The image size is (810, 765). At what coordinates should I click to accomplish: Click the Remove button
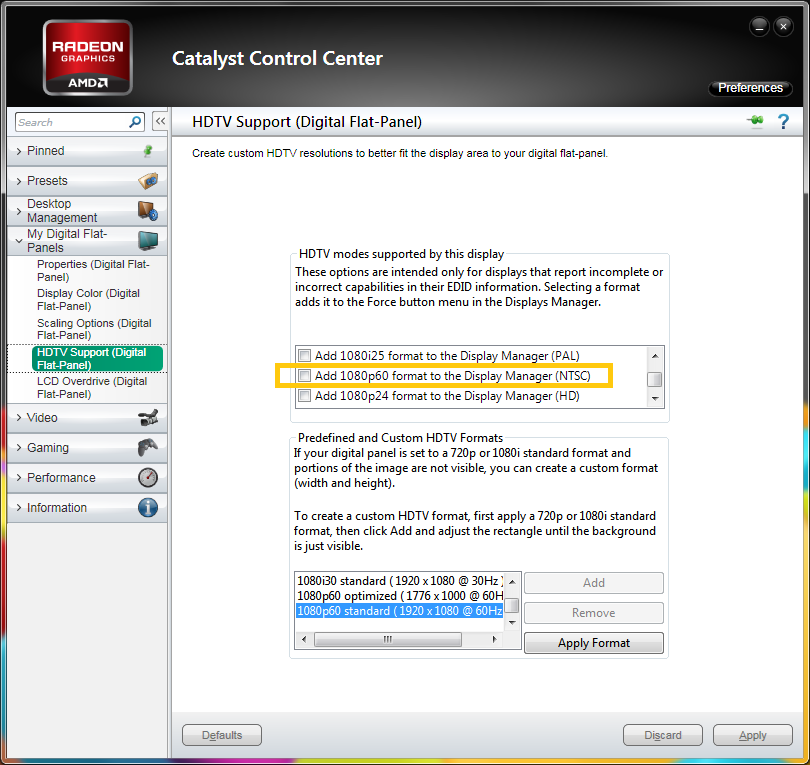[x=594, y=613]
